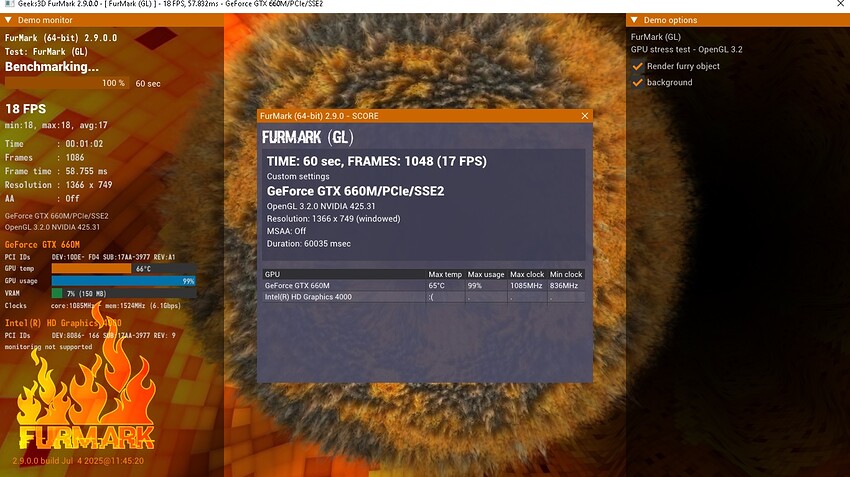Click the 18 FPS readout
850x477 pixels.
pos(25,108)
